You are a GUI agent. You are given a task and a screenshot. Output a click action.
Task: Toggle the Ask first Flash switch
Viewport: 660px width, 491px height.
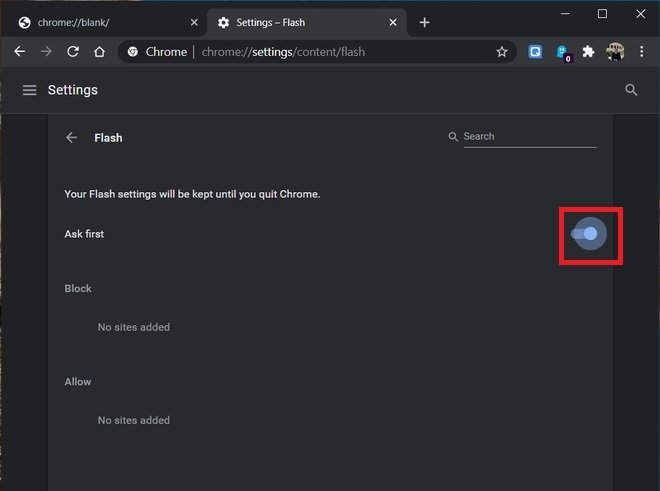click(x=584, y=234)
